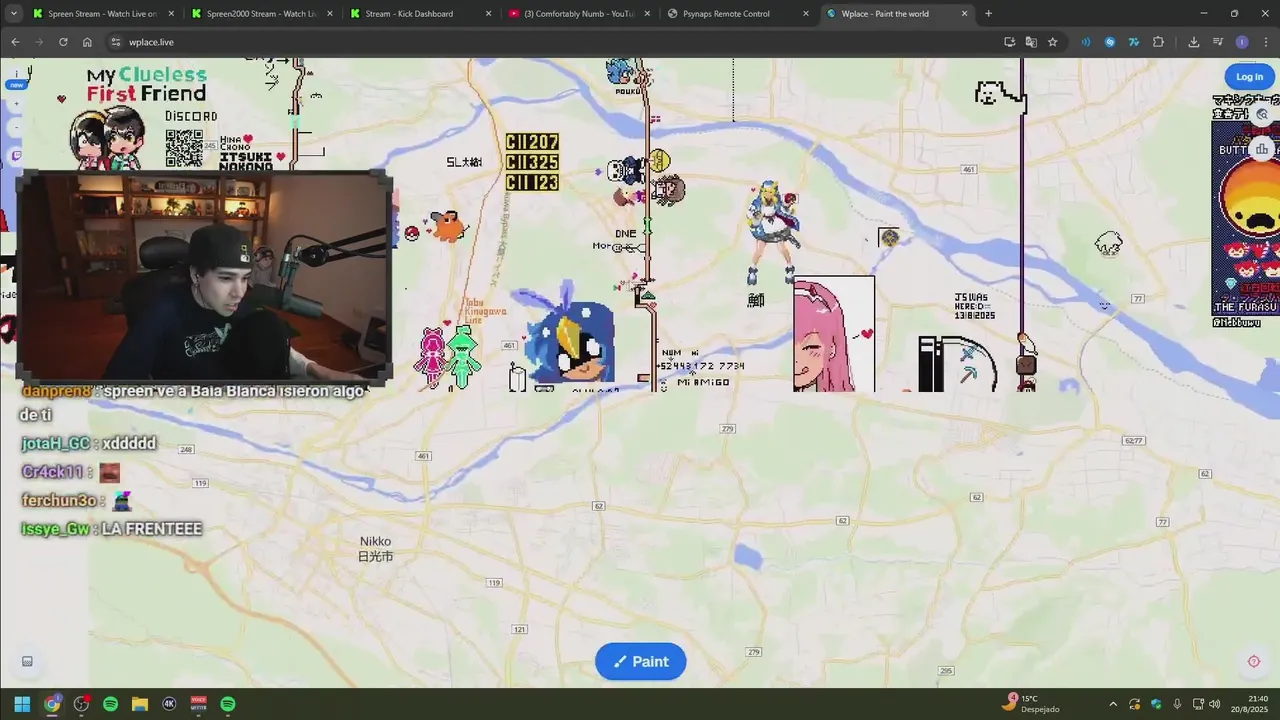Go forward in browser history
This screenshot has height=720, width=1280.
click(39, 42)
